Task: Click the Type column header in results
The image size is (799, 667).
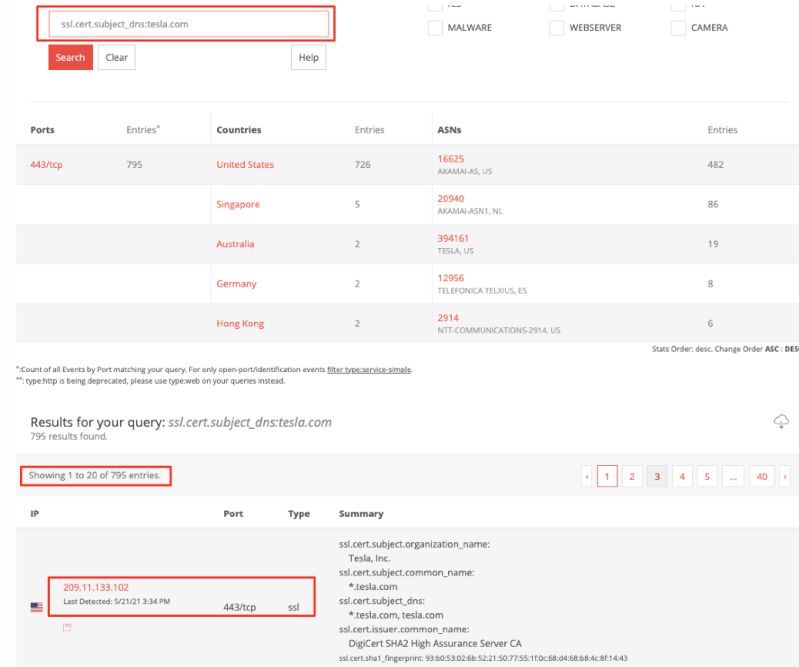Action: (x=299, y=514)
